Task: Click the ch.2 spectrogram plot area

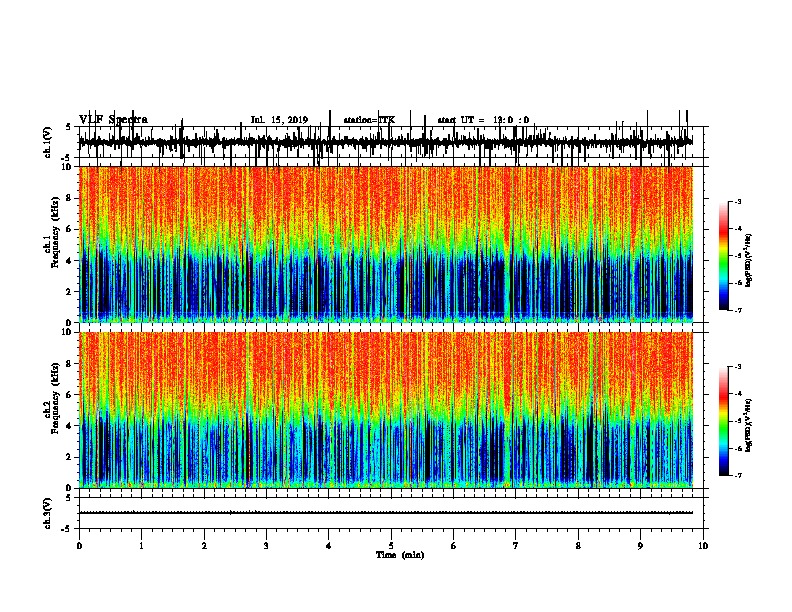Action: 386,410
